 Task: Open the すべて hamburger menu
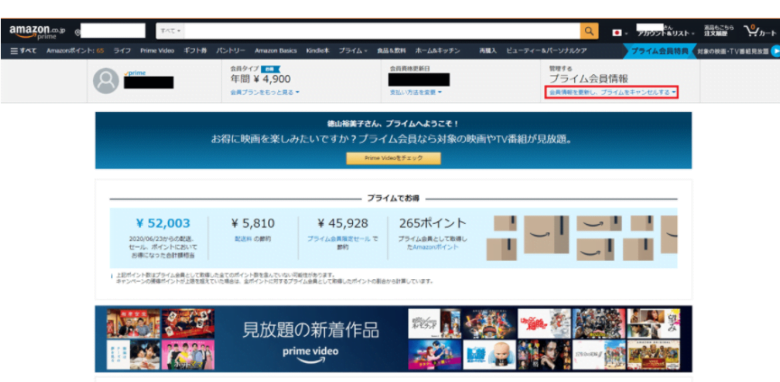[23, 51]
